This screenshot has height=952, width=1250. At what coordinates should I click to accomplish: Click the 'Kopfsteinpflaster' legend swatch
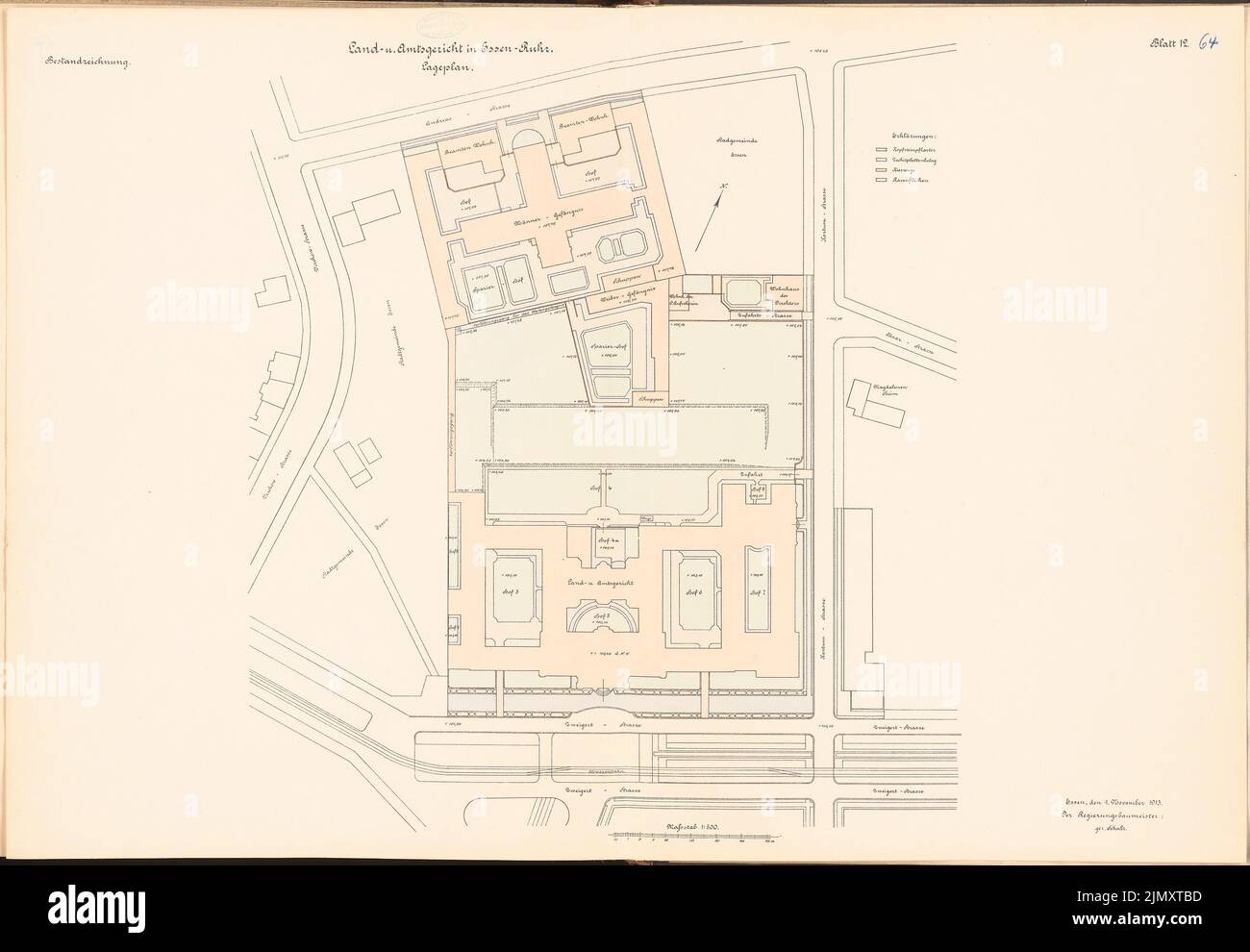(x=882, y=151)
